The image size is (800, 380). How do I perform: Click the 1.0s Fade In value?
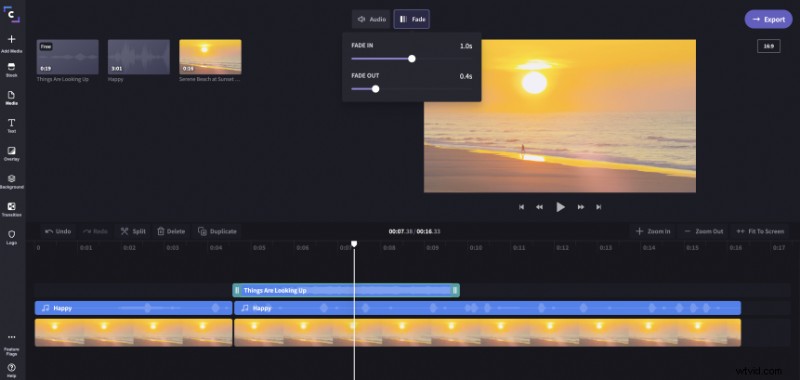click(x=466, y=46)
